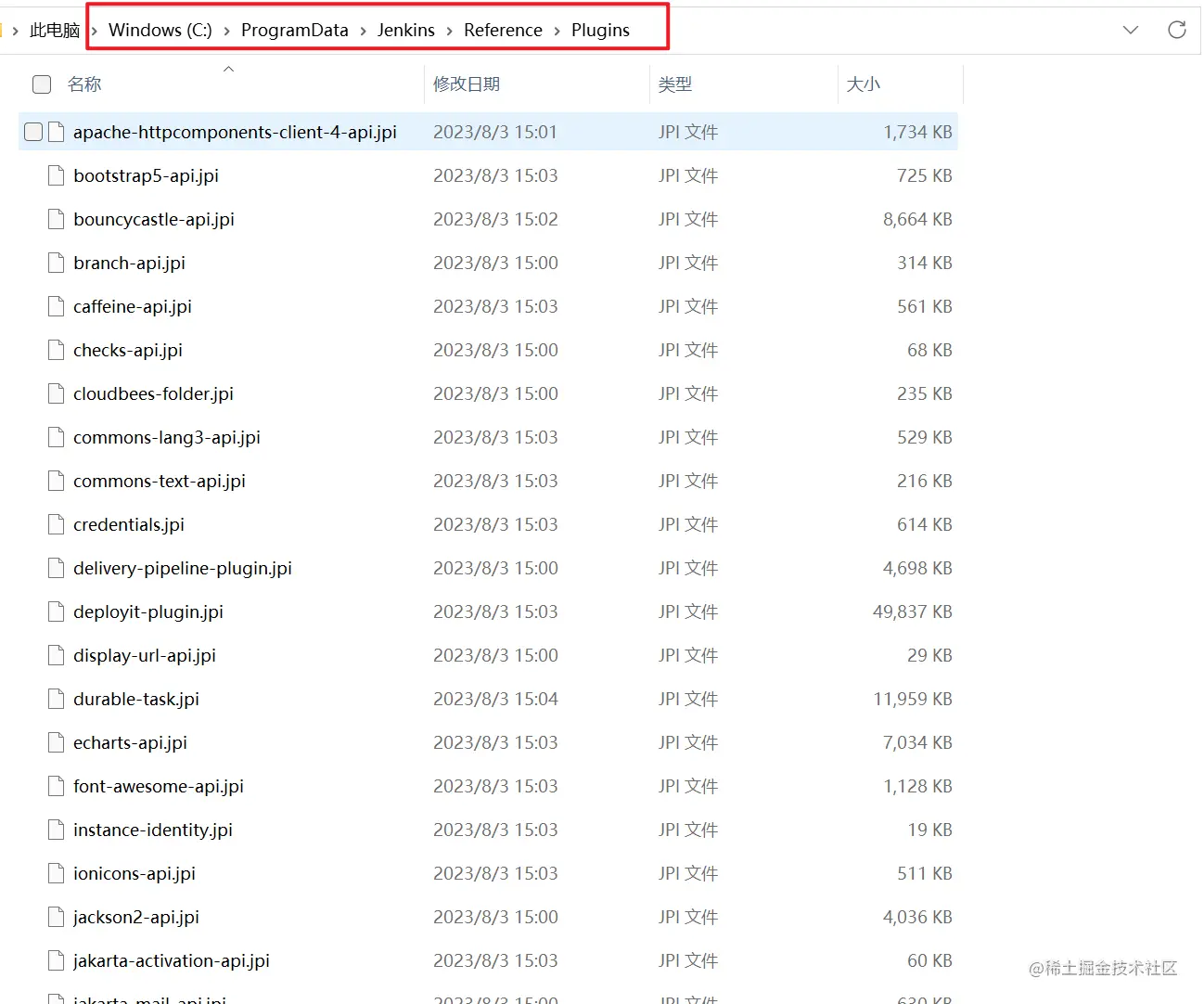
Task: Click file icon of checks-api.jpi
Action: click(x=57, y=350)
